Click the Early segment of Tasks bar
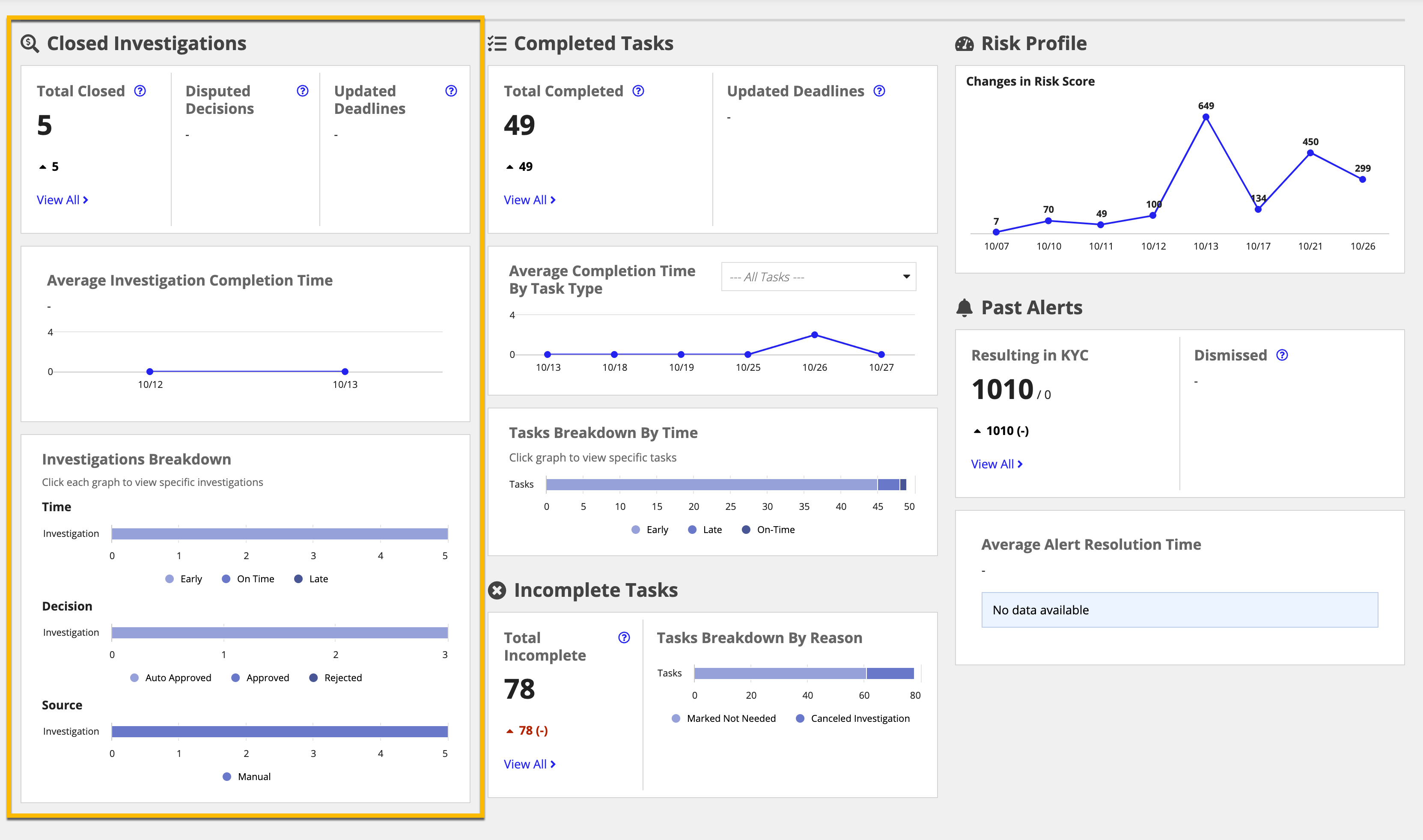1423x840 pixels. pos(711,485)
